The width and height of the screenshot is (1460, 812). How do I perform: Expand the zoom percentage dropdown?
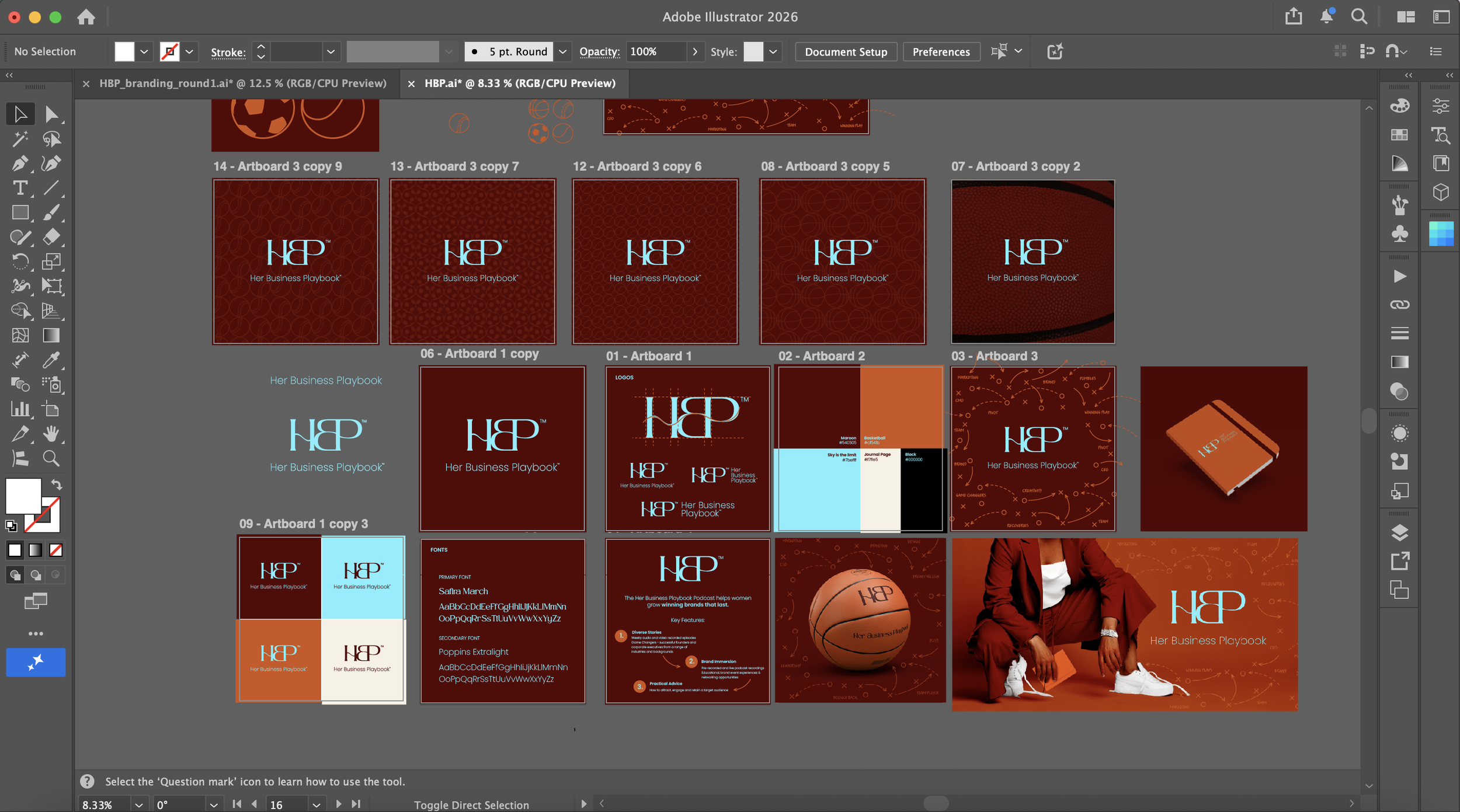pos(139,804)
